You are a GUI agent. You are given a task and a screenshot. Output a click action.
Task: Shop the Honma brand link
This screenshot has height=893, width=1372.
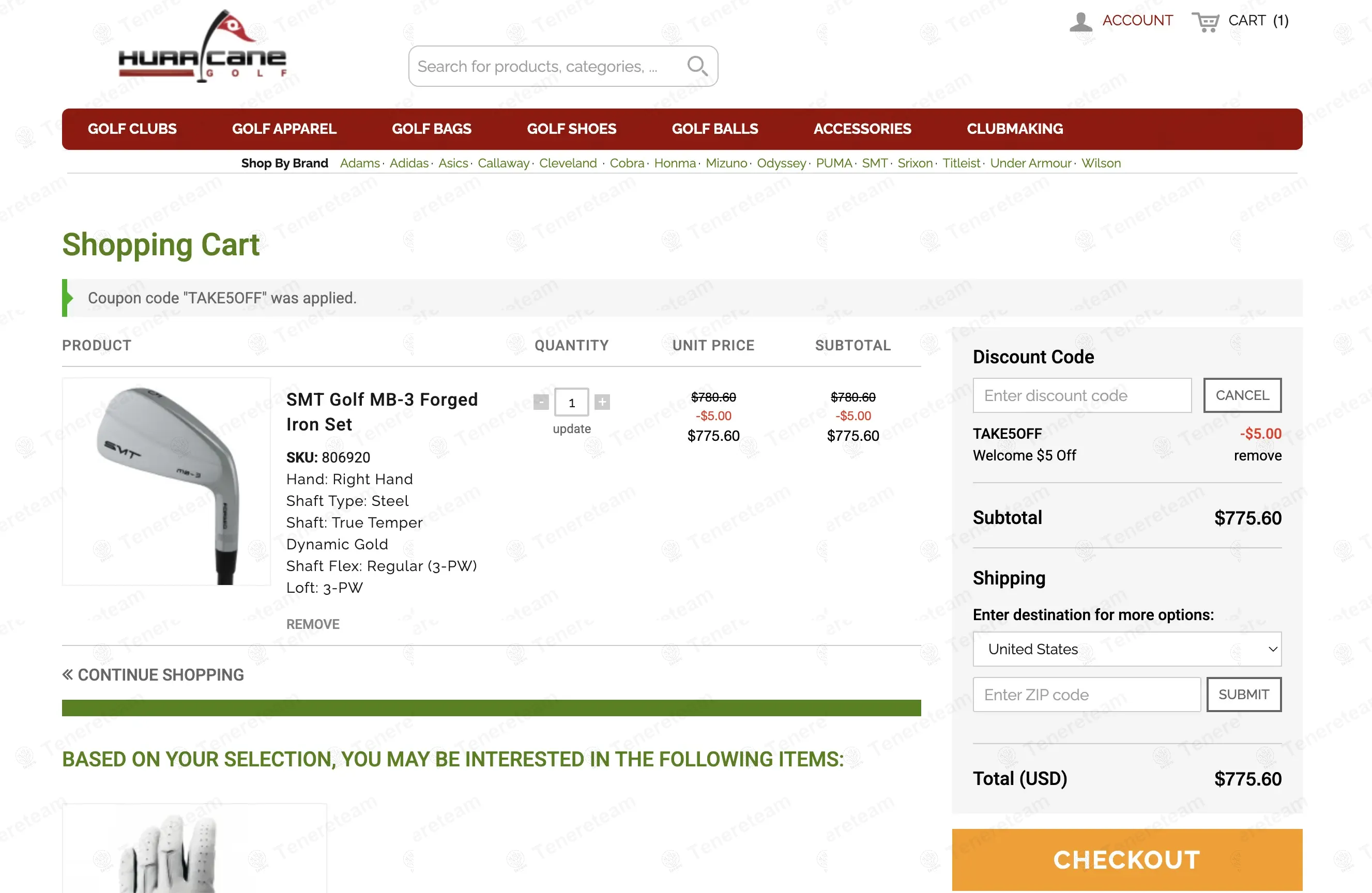(675, 163)
